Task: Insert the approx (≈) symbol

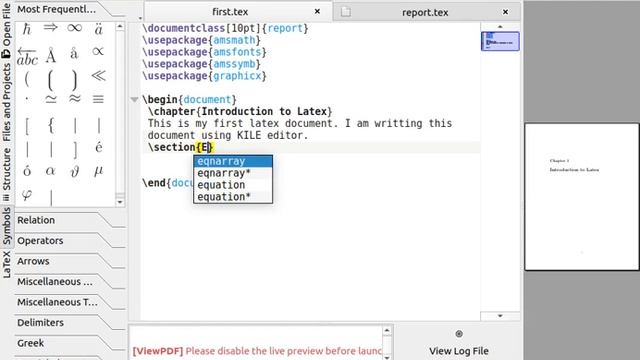Action: pos(75,99)
